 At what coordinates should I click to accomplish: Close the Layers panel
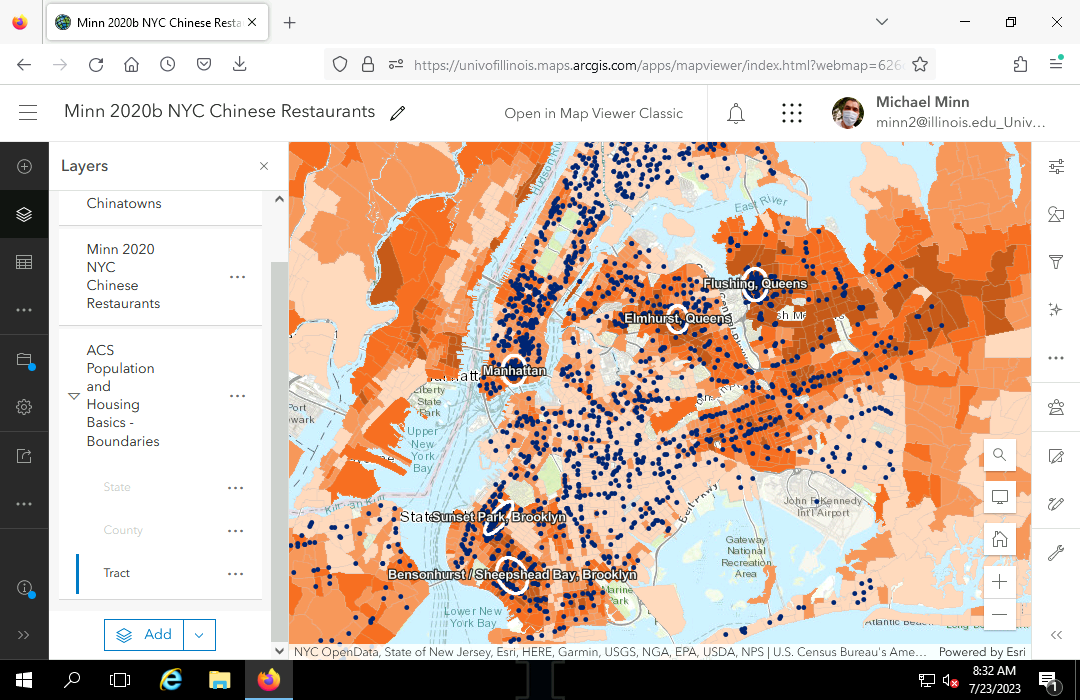tap(264, 167)
